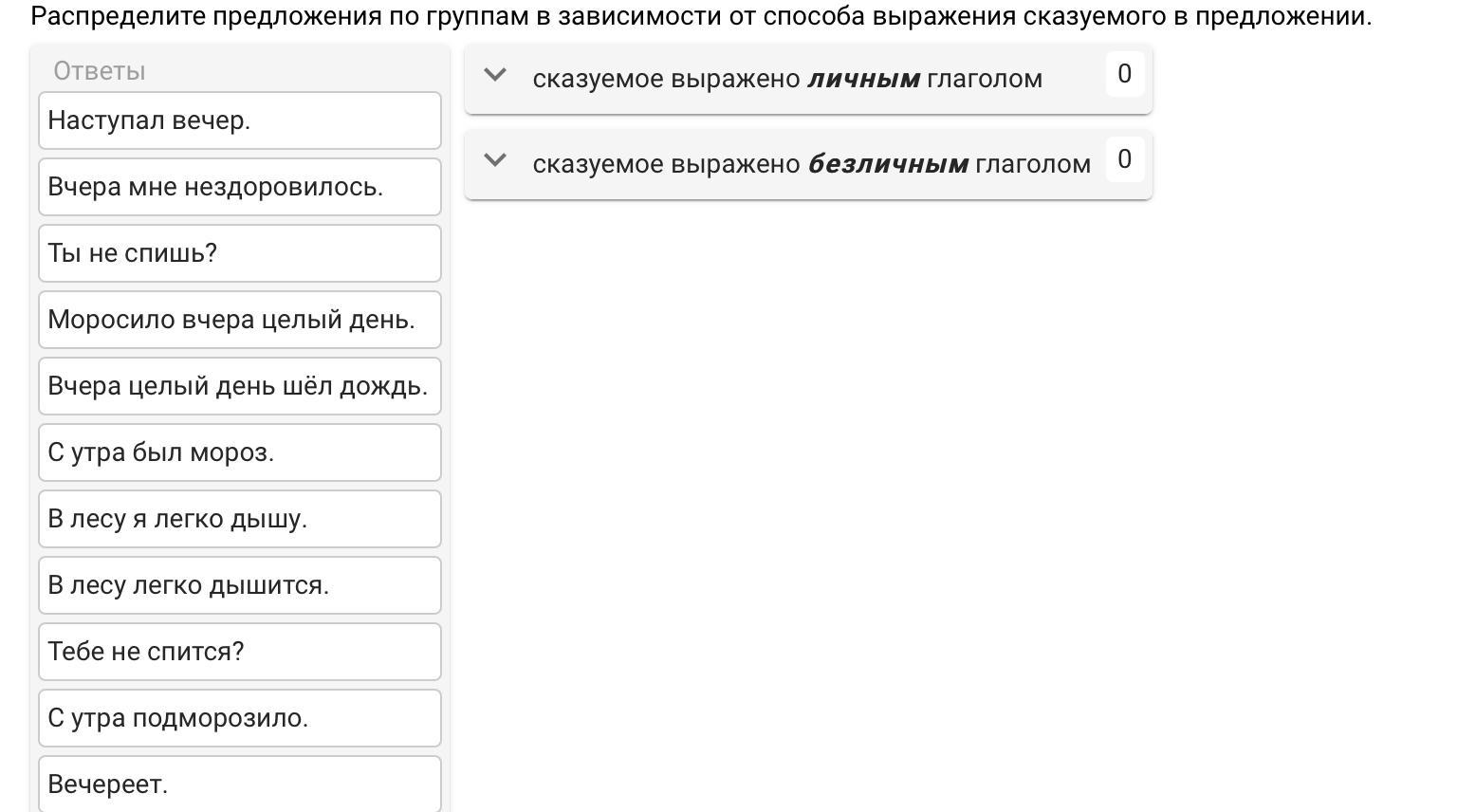This screenshot has width=1457, height=812.
Task: Expand the 'безличным глаголом' group chevron
Action: pyautogui.click(x=495, y=160)
